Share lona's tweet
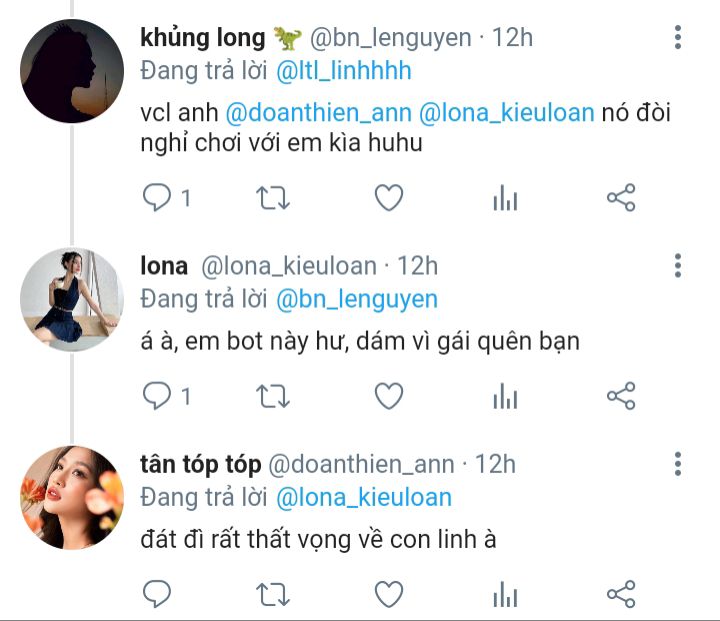 [621, 396]
